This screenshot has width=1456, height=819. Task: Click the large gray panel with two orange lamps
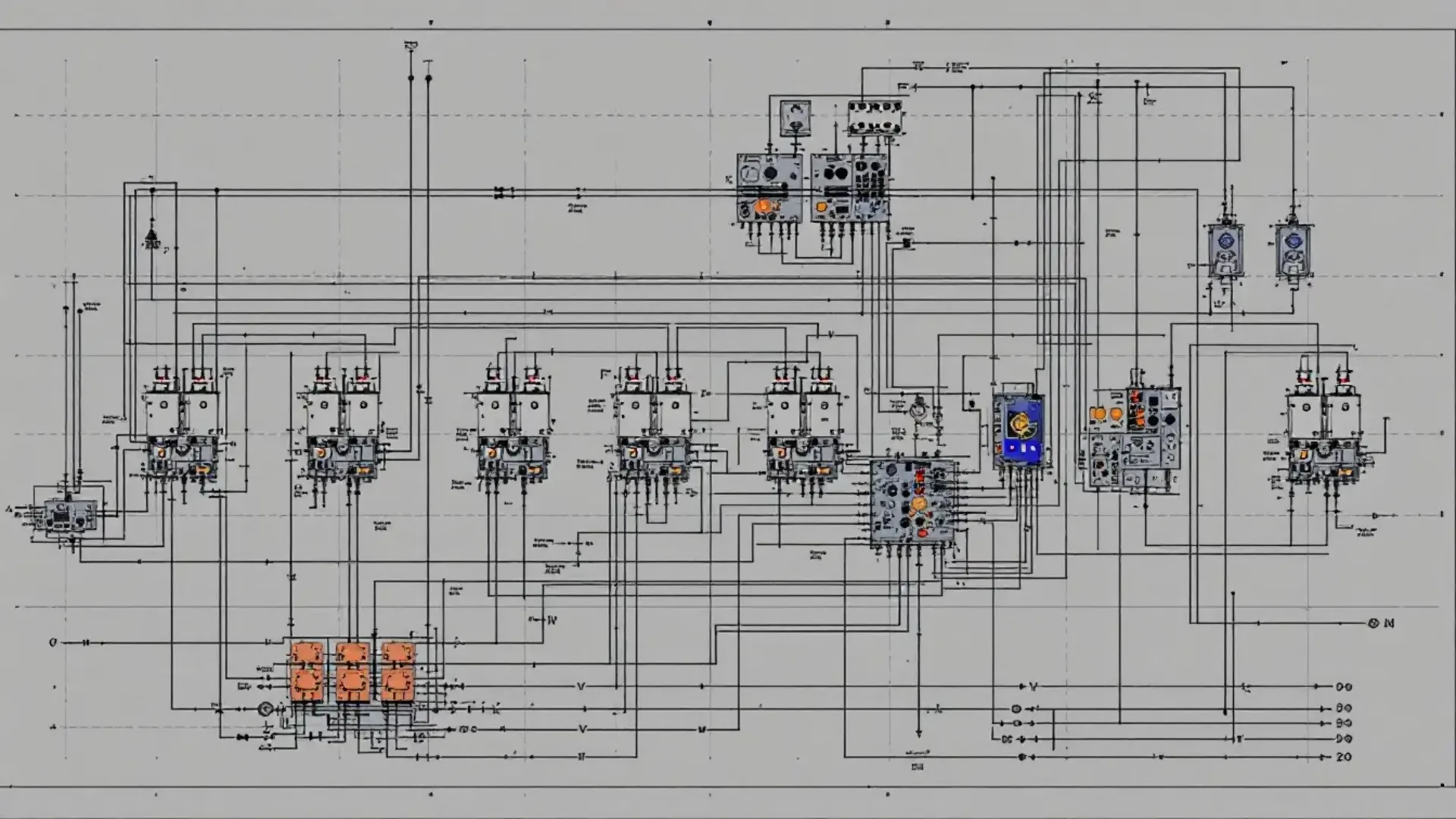point(1131,438)
